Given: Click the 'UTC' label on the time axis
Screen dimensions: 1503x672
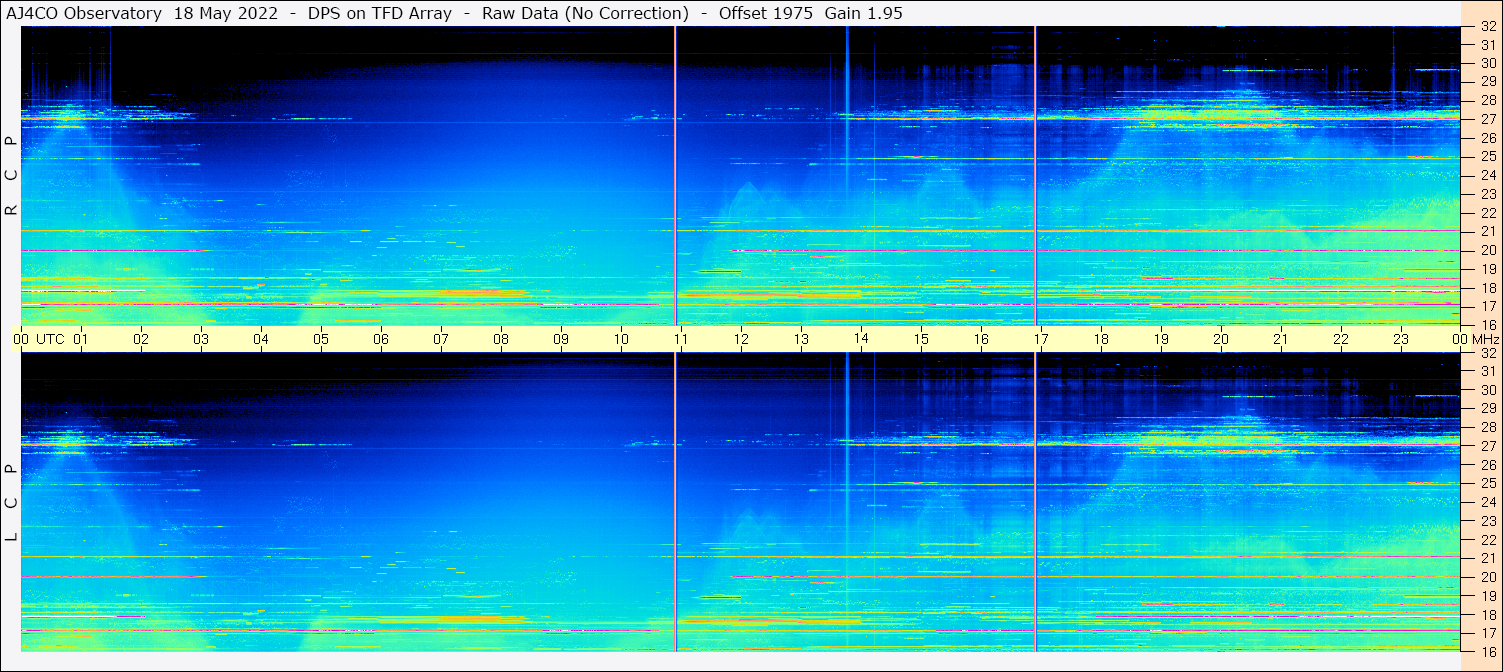Looking at the screenshot, I should (51, 339).
